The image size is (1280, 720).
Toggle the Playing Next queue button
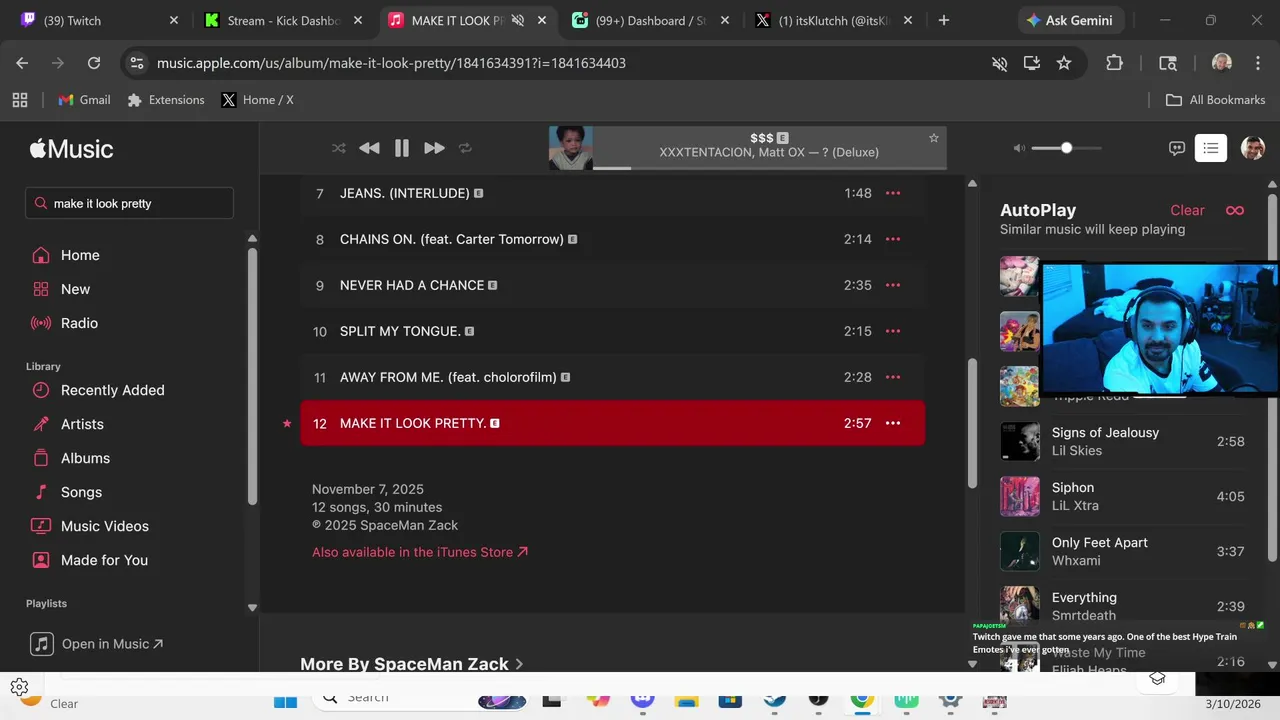1211,148
